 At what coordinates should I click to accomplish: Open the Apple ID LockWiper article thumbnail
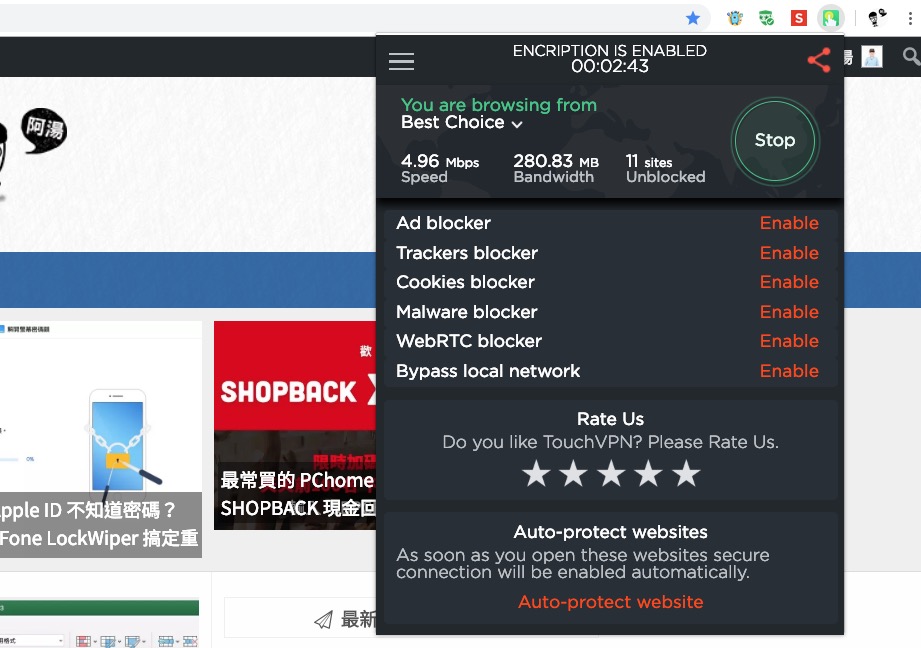coord(101,439)
